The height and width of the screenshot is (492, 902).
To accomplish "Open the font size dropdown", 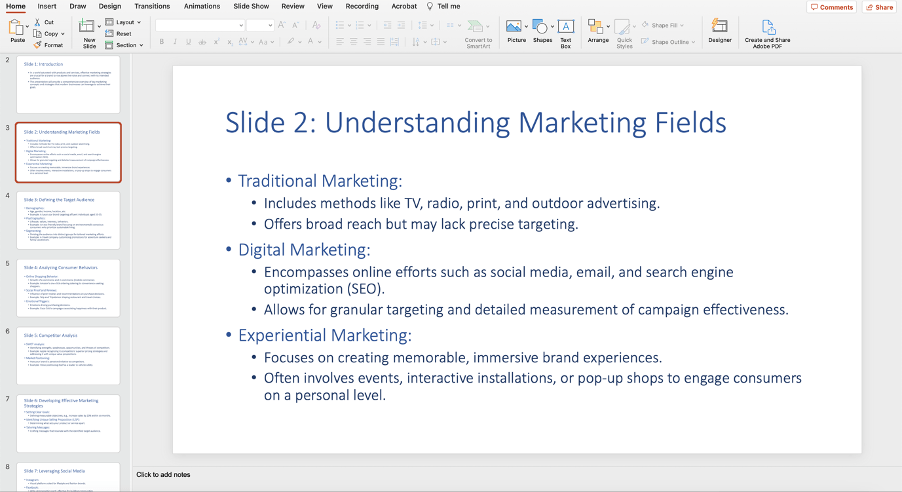I will (x=270, y=25).
